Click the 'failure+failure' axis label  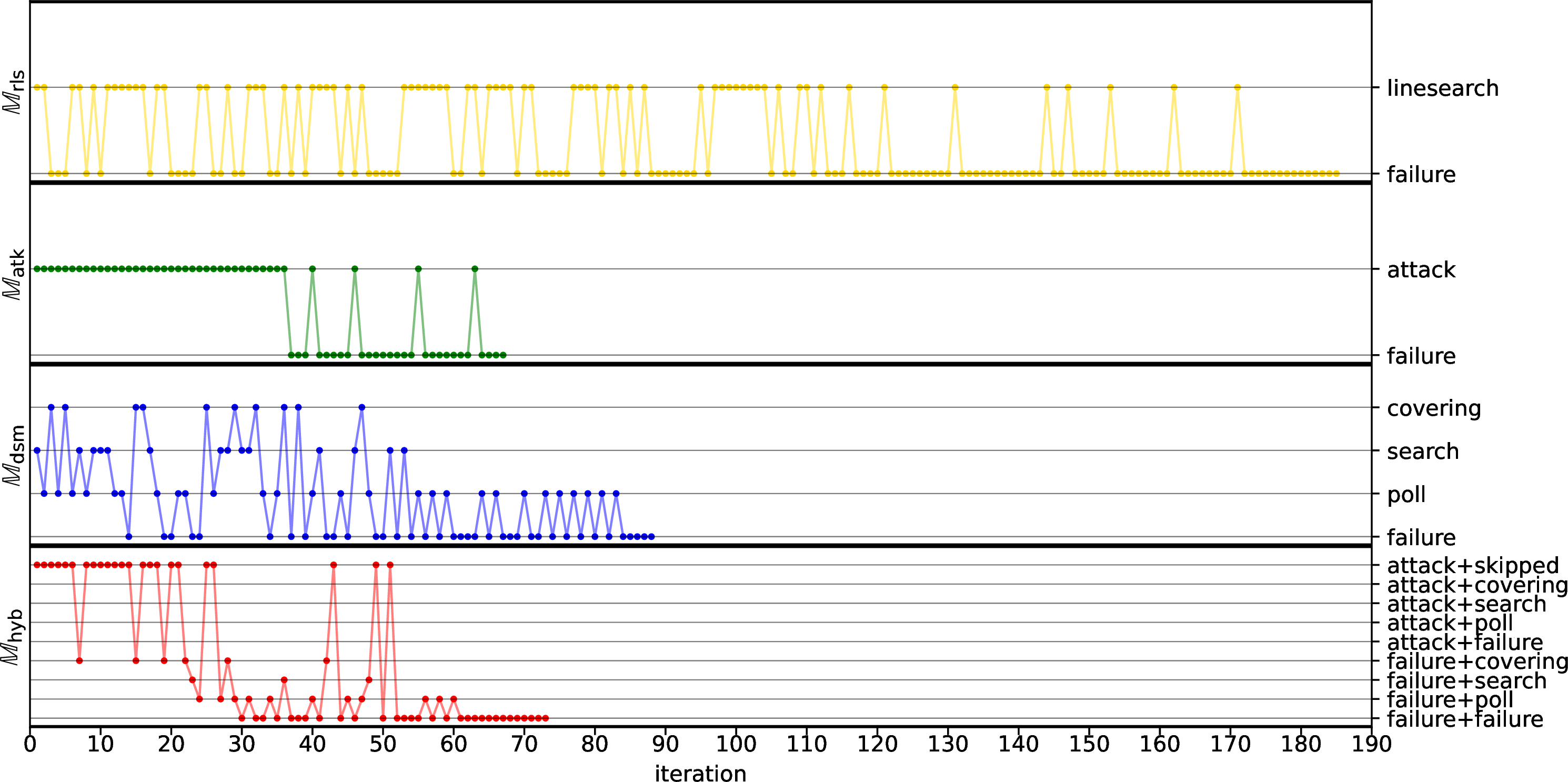(1464, 719)
